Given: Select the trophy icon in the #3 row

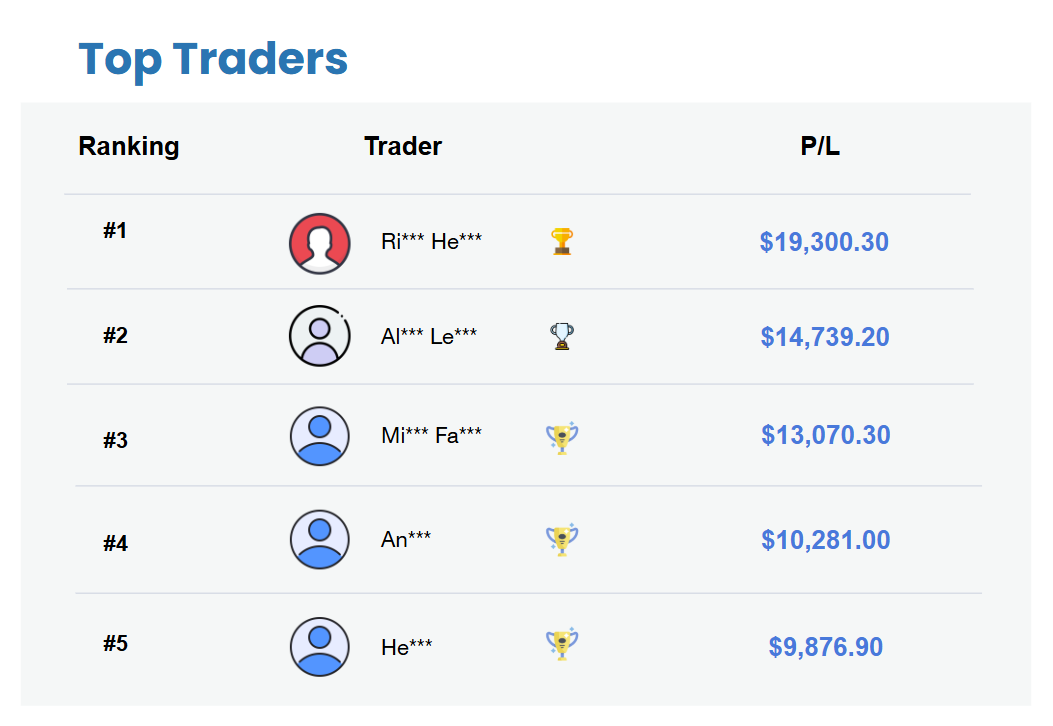Looking at the screenshot, I should coord(561,438).
